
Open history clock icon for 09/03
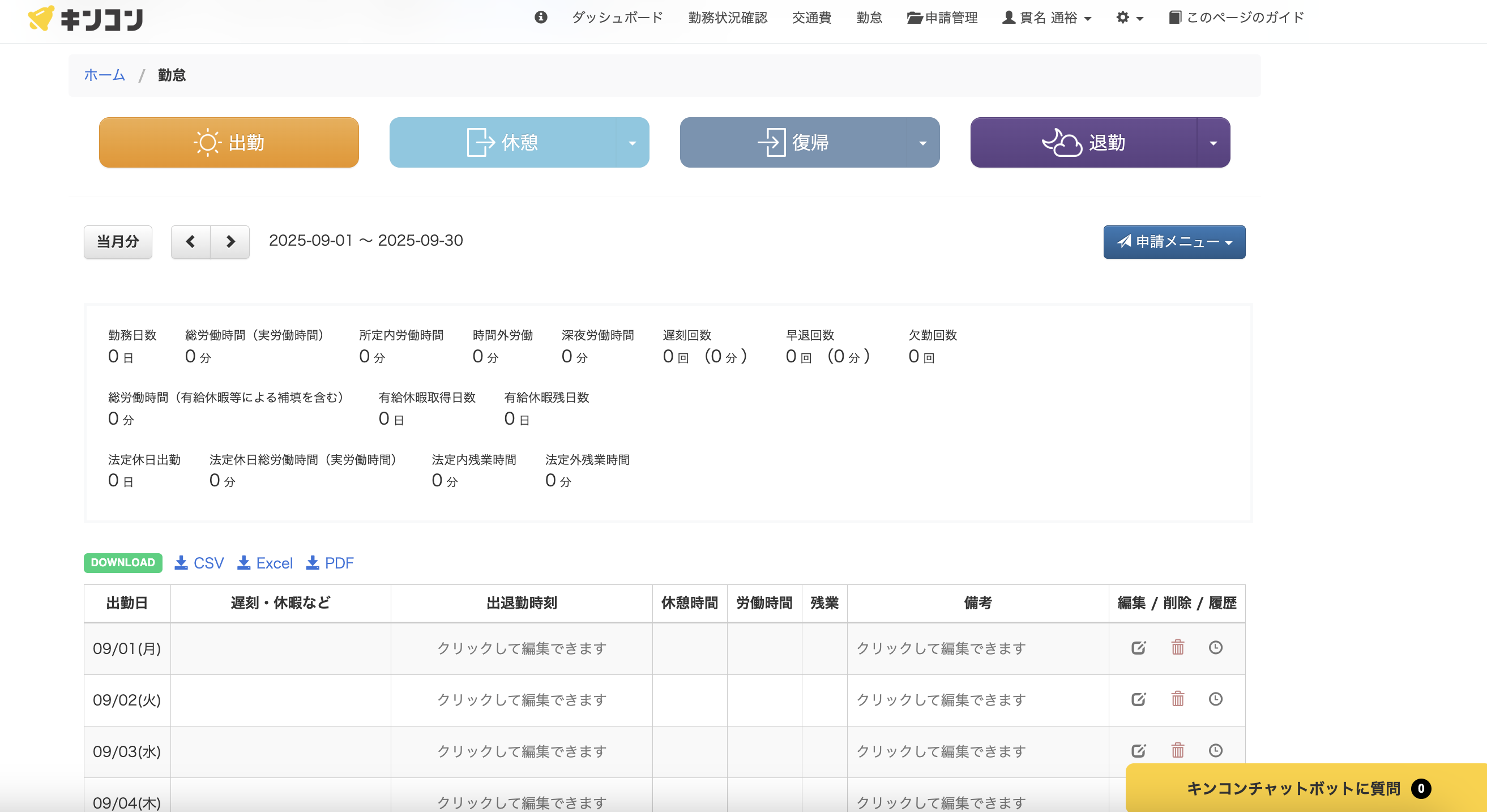point(1215,750)
